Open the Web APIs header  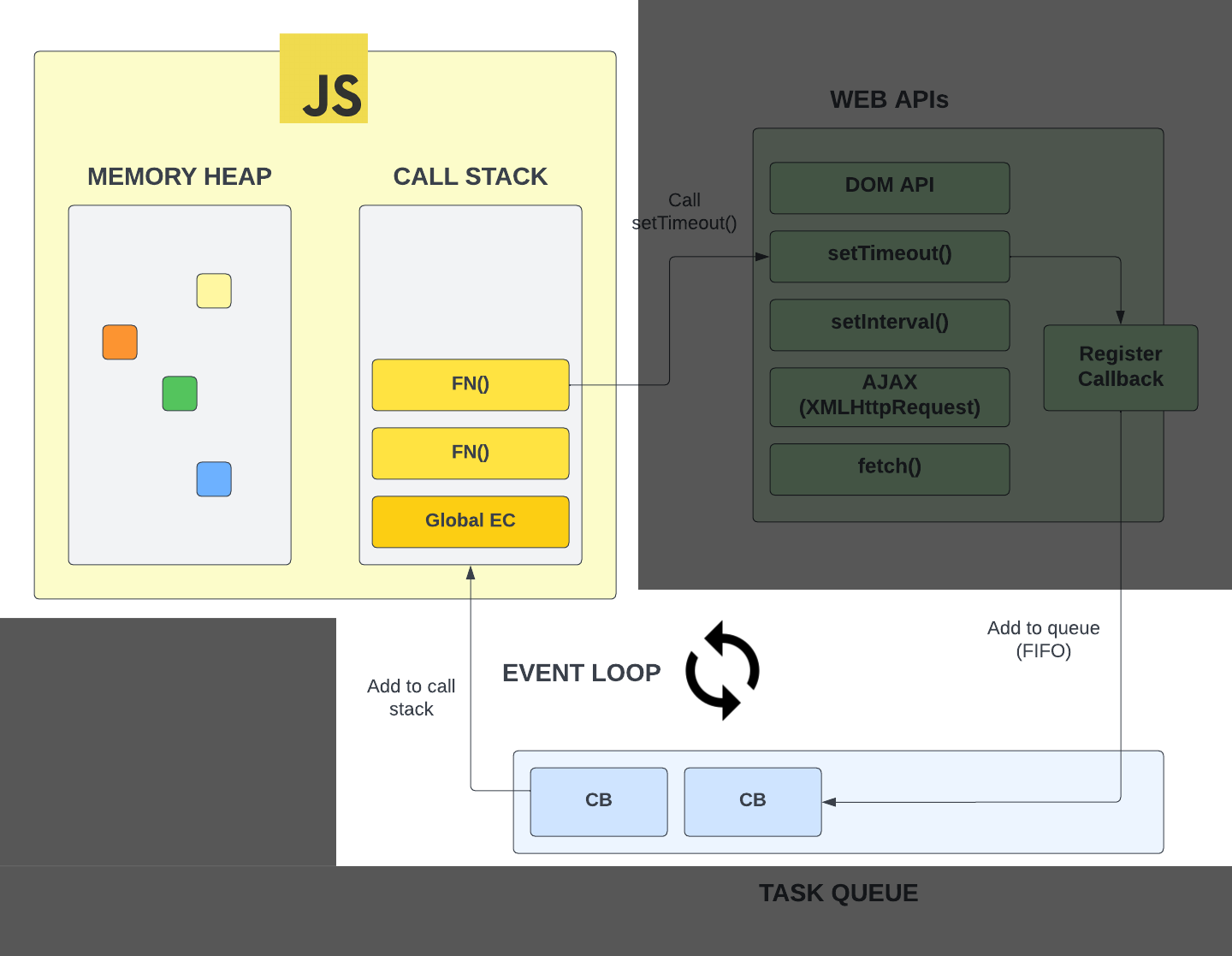pyautogui.click(x=888, y=99)
